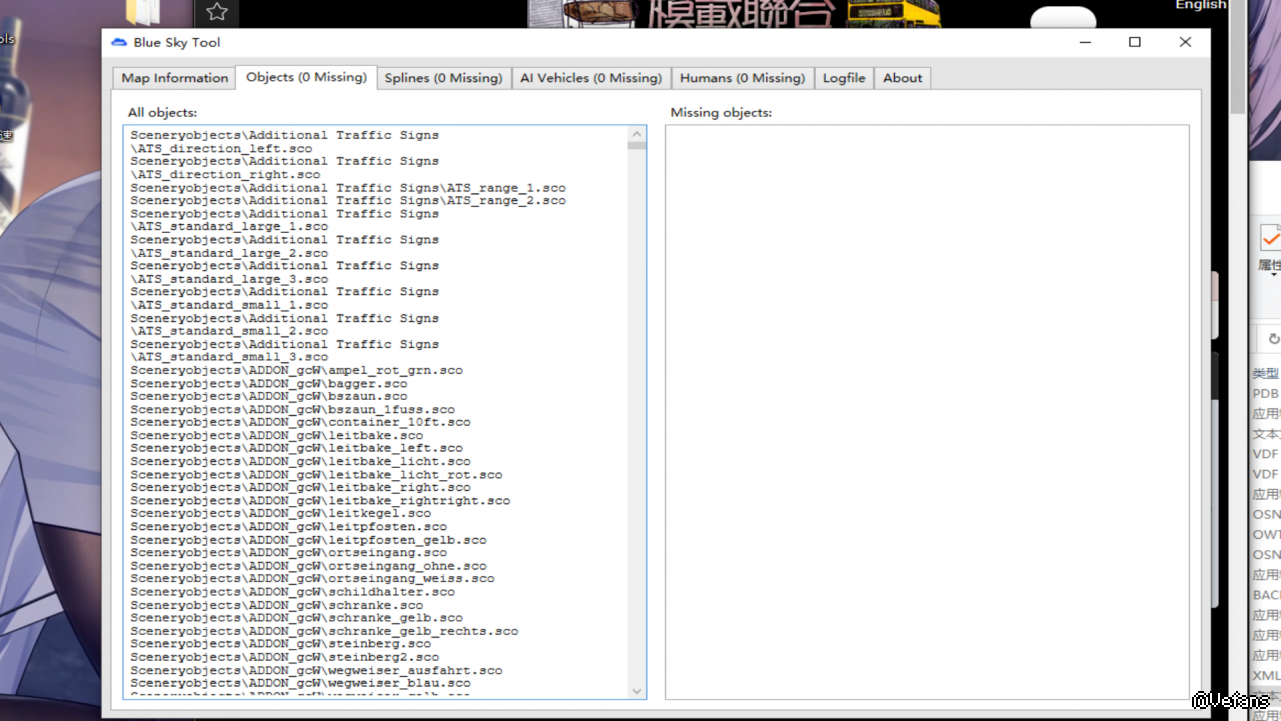This screenshot has width=1281, height=721.
Task: Click the orange checkmark properties icon
Action: 1271,239
